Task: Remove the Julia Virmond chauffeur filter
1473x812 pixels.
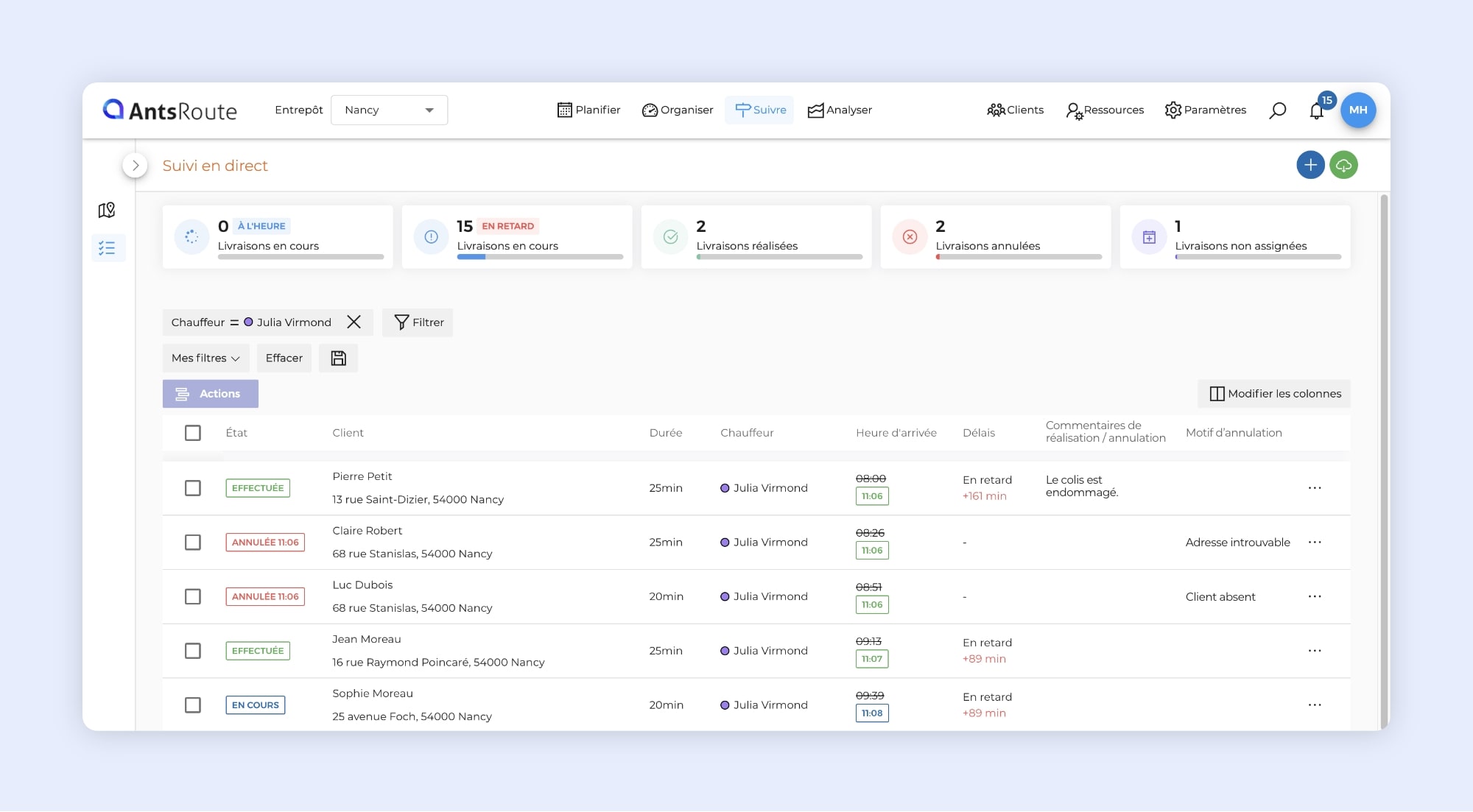Action: [x=354, y=322]
